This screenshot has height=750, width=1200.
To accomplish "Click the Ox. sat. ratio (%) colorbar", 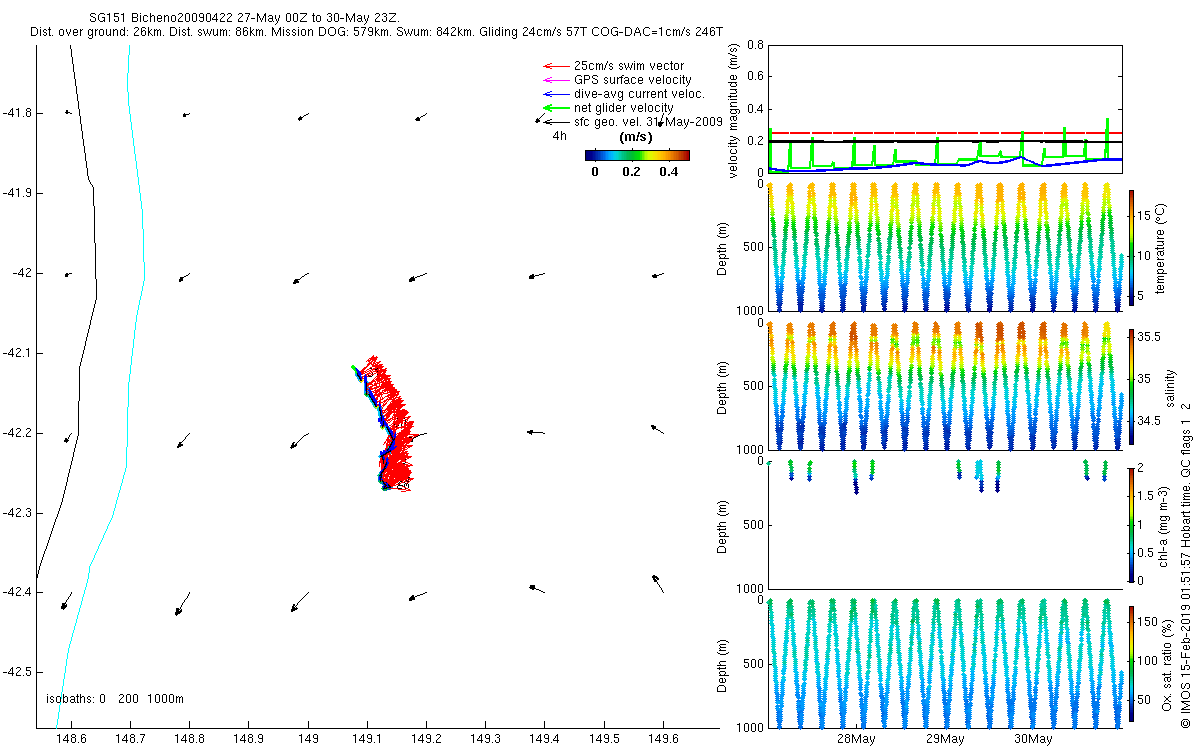I will (1132, 664).
